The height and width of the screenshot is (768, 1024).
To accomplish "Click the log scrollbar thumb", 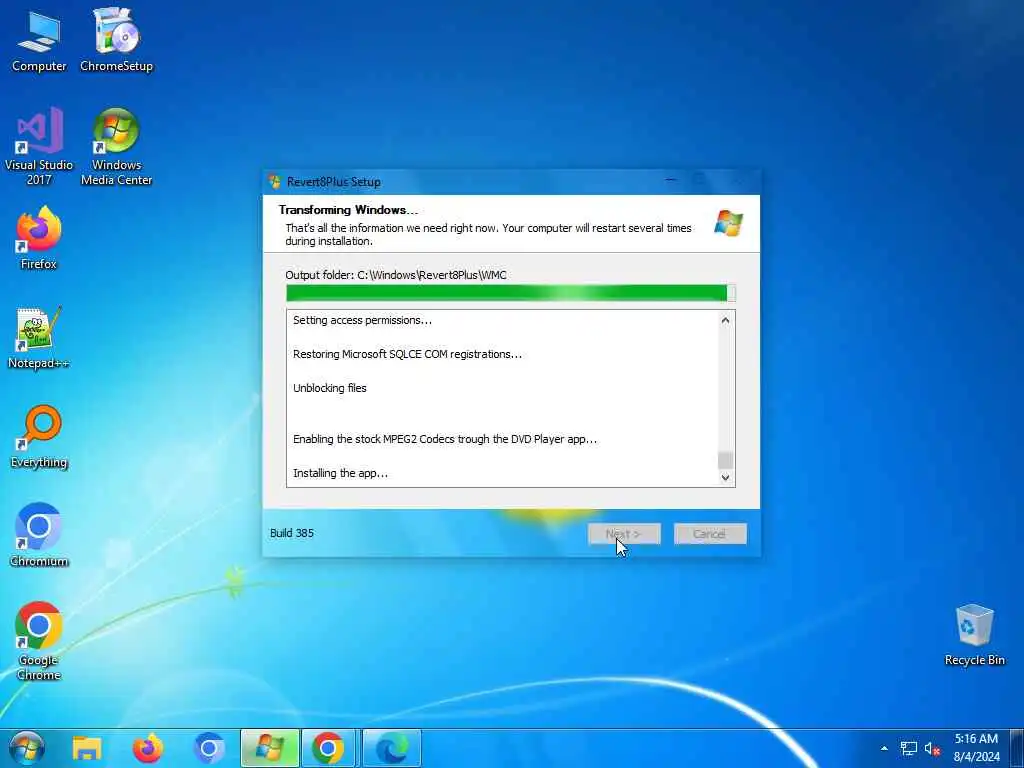I will coord(725,460).
